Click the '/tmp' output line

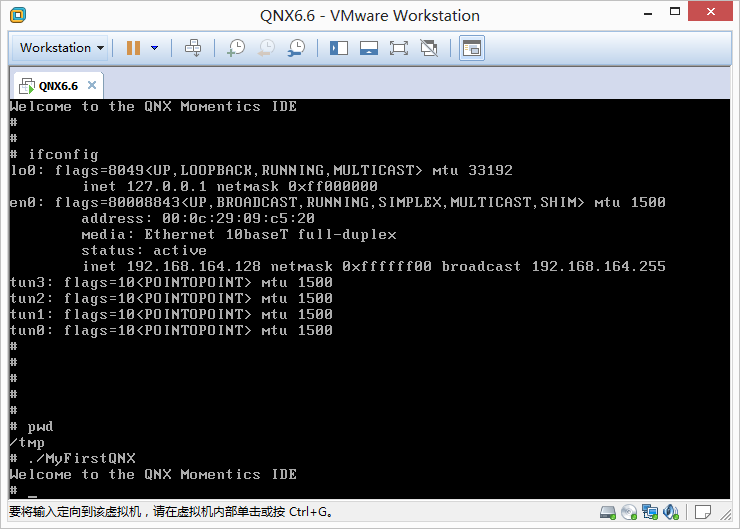(x=27, y=443)
